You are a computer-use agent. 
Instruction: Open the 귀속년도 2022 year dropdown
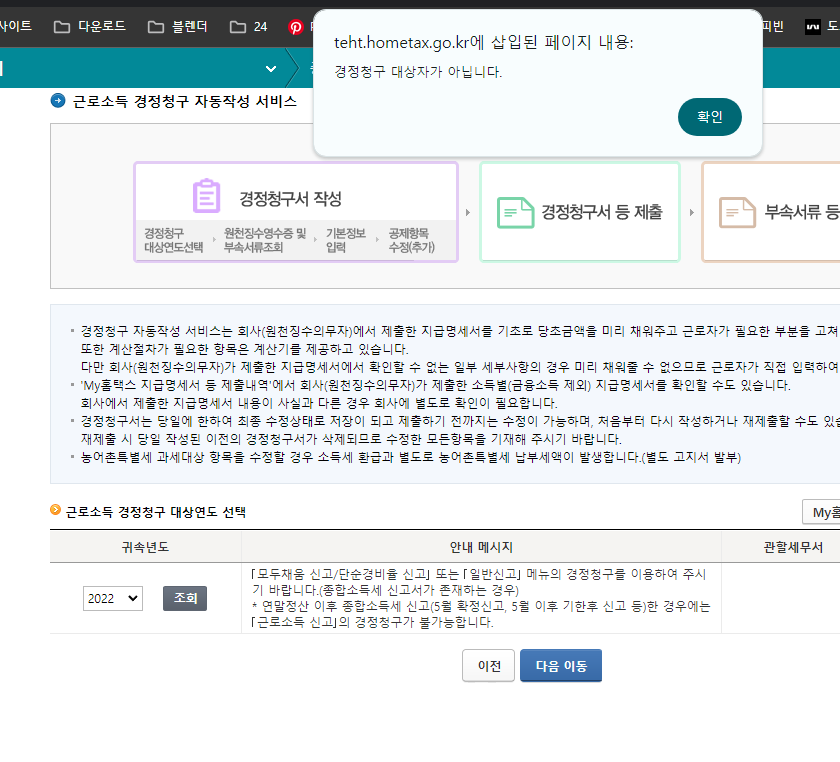pos(113,598)
